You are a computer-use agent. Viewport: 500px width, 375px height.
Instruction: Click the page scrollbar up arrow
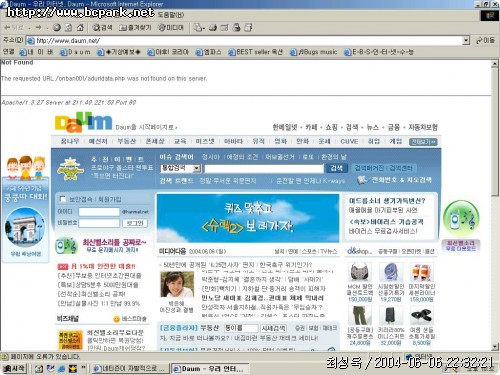(x=495, y=63)
